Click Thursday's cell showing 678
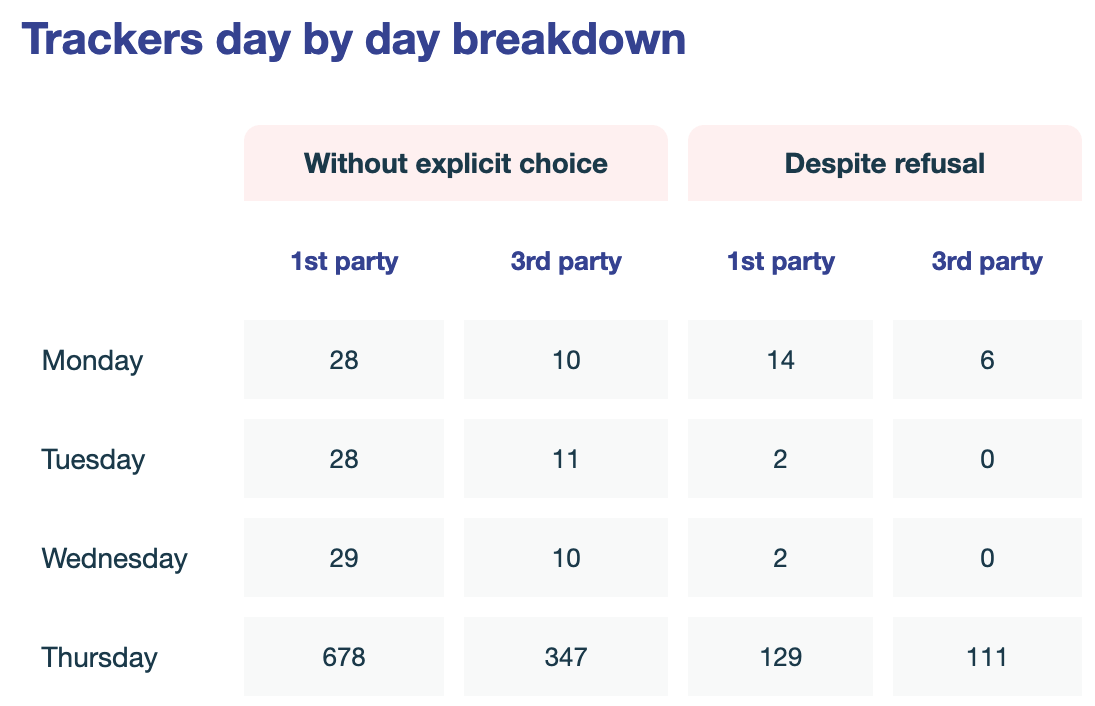Viewport: 1095px width, 706px height. [x=344, y=658]
